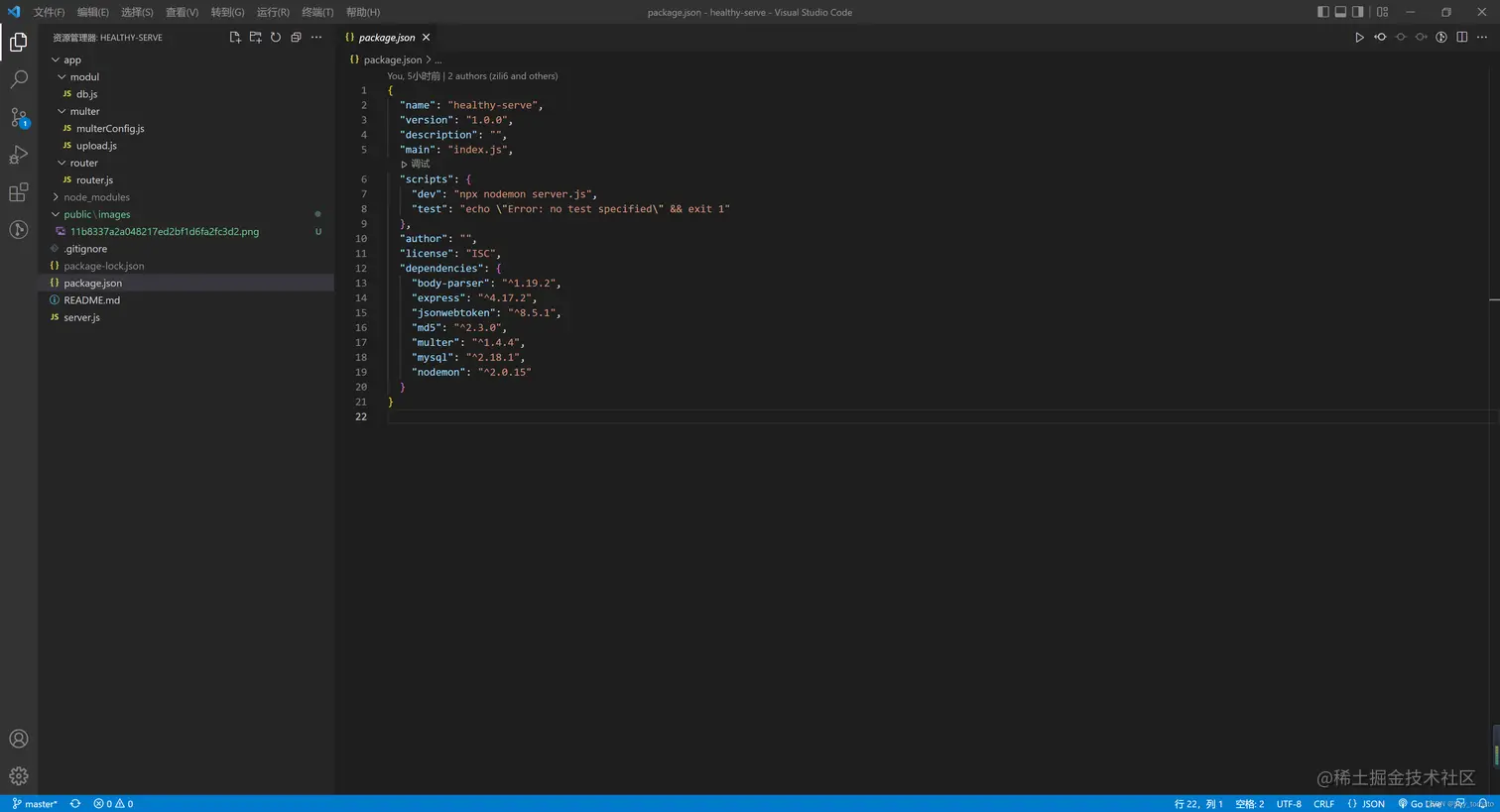Screen dimensions: 1500x812
Task: Open the 终端(T) menu
Action: [x=317, y=12]
